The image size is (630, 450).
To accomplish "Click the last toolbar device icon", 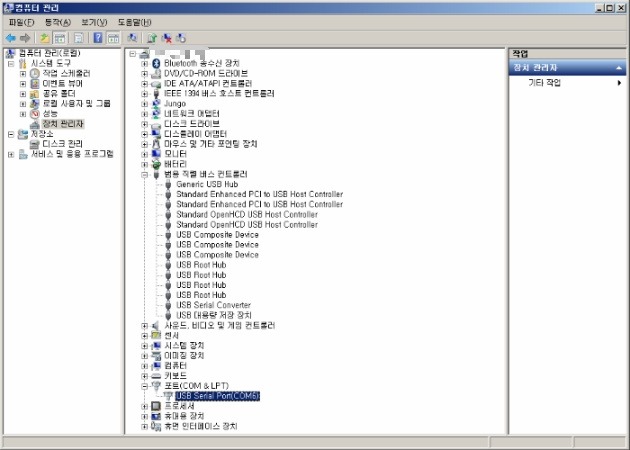I will pyautogui.click(x=181, y=38).
